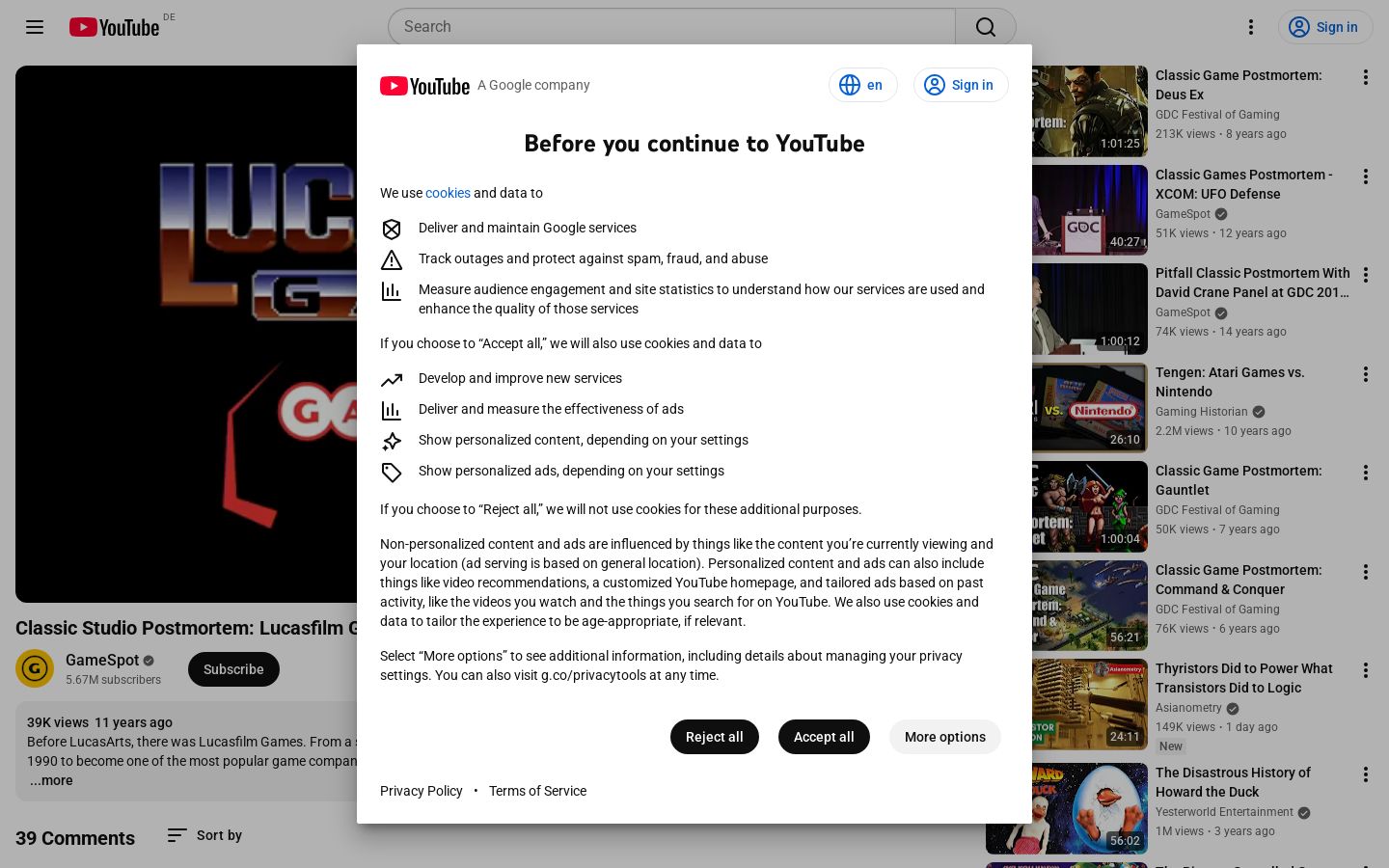This screenshot has height=868, width=1389.
Task: Play the Tengen Atari vs. Nintendo thumbnail
Action: click(1090, 408)
